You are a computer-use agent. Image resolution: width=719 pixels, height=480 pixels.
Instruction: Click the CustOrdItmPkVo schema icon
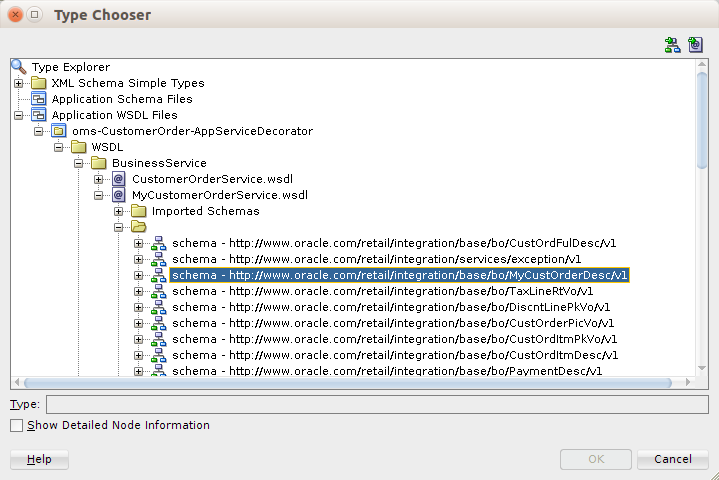coord(159,340)
